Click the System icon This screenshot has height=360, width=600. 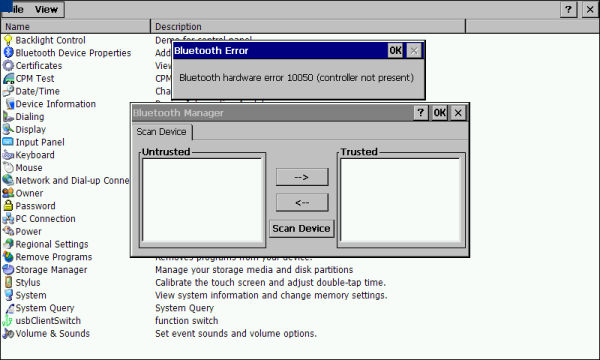tap(8, 295)
